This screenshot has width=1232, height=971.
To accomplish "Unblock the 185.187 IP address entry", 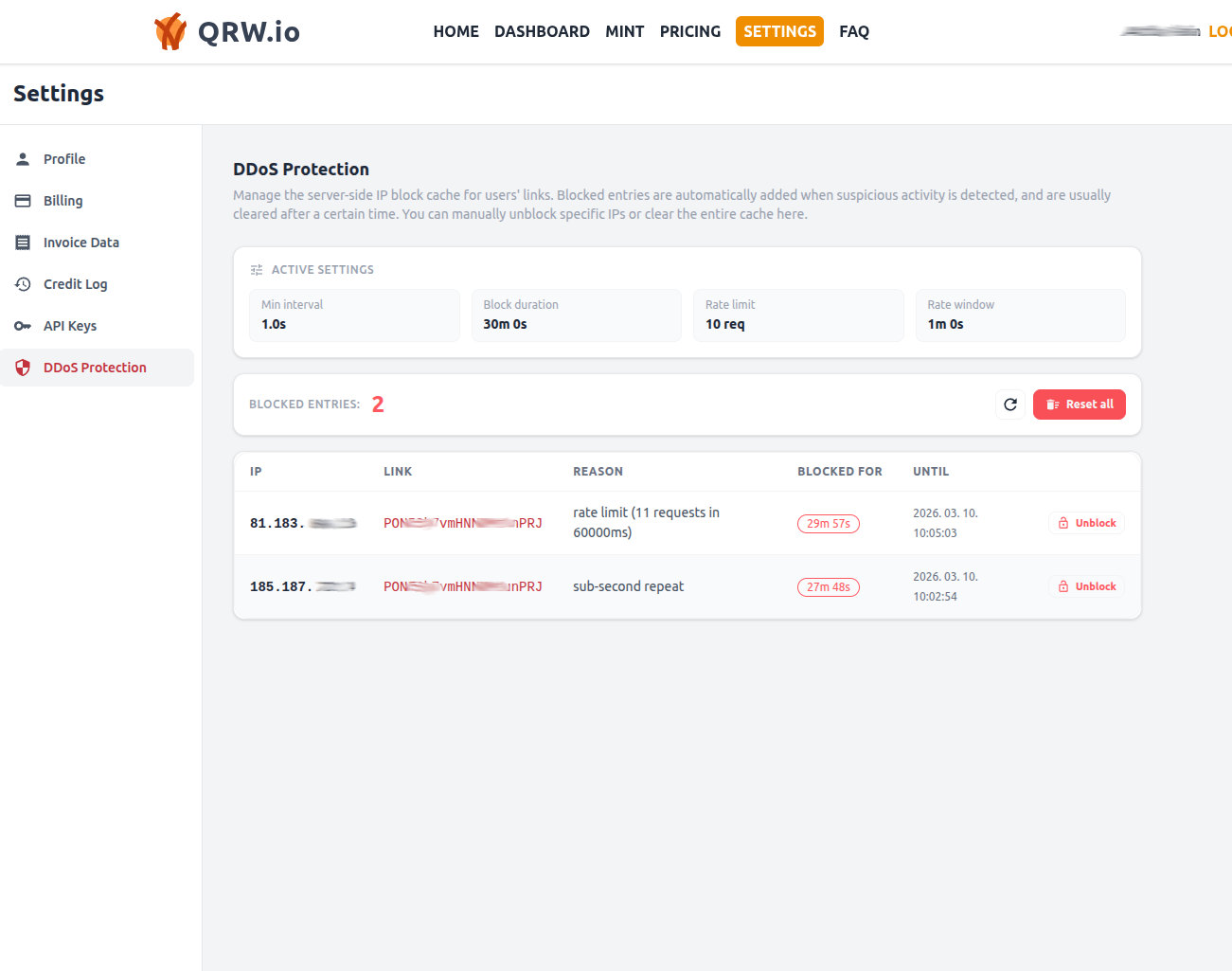I will coord(1086,586).
